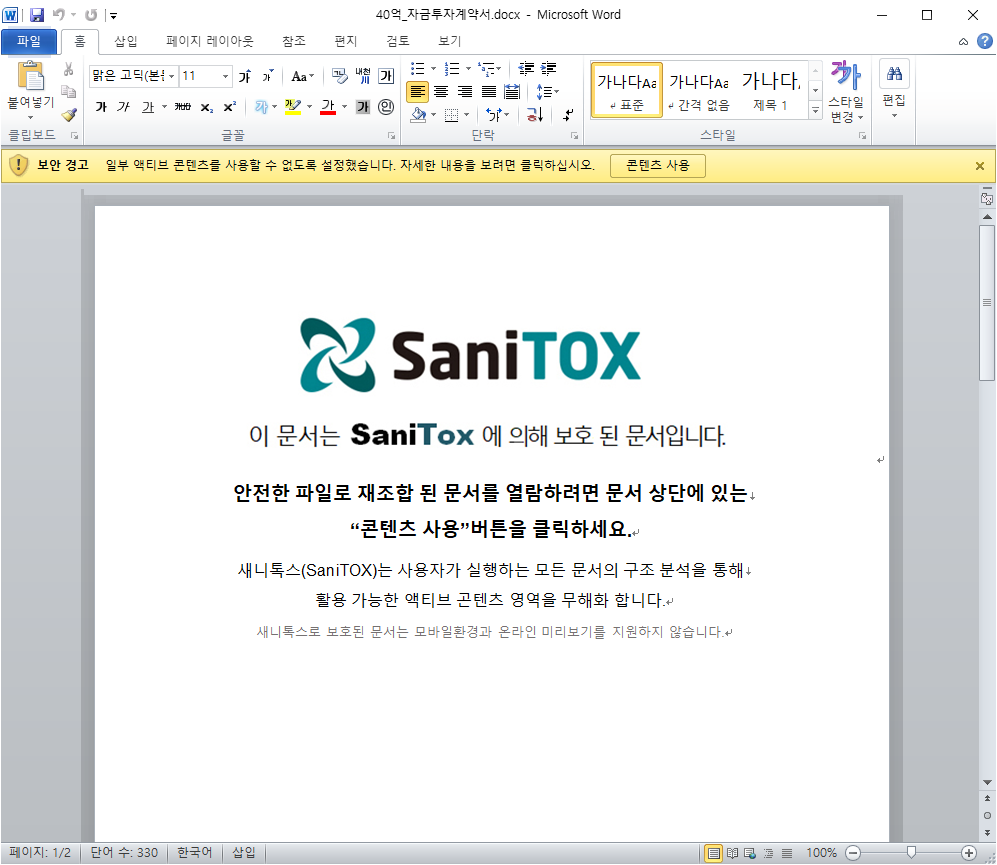Switch to the 검토 (Review) tab
Viewport: 997px width, 865px height.
398,41
